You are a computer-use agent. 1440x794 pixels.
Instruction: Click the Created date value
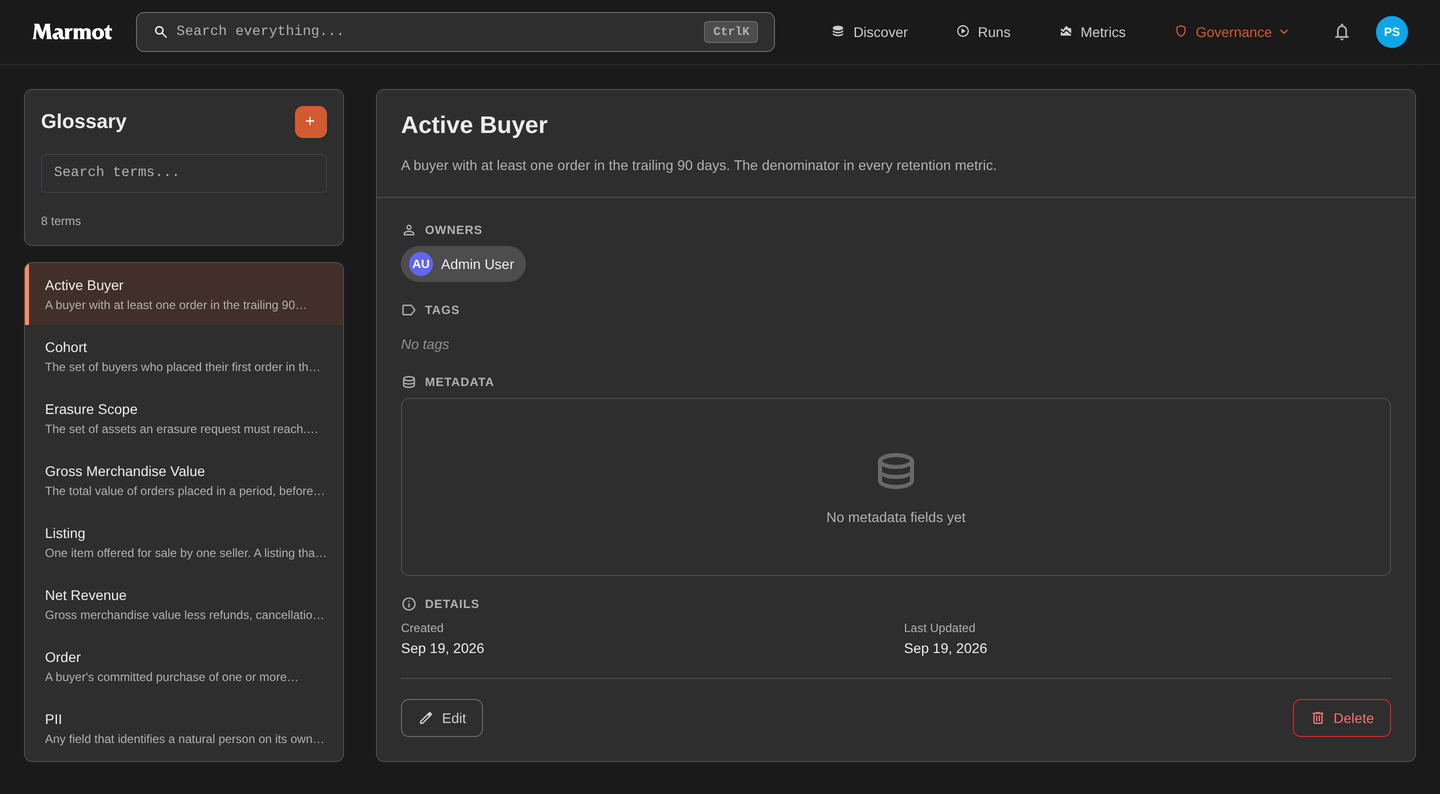442,648
